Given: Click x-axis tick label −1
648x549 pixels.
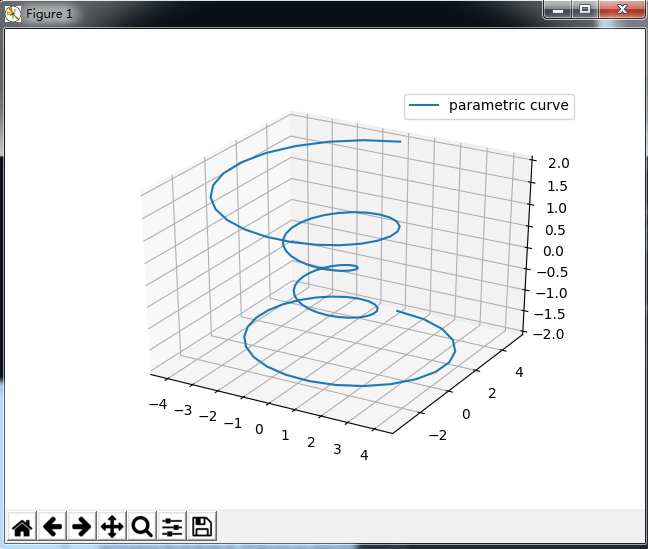Looking at the screenshot, I should [233, 423].
